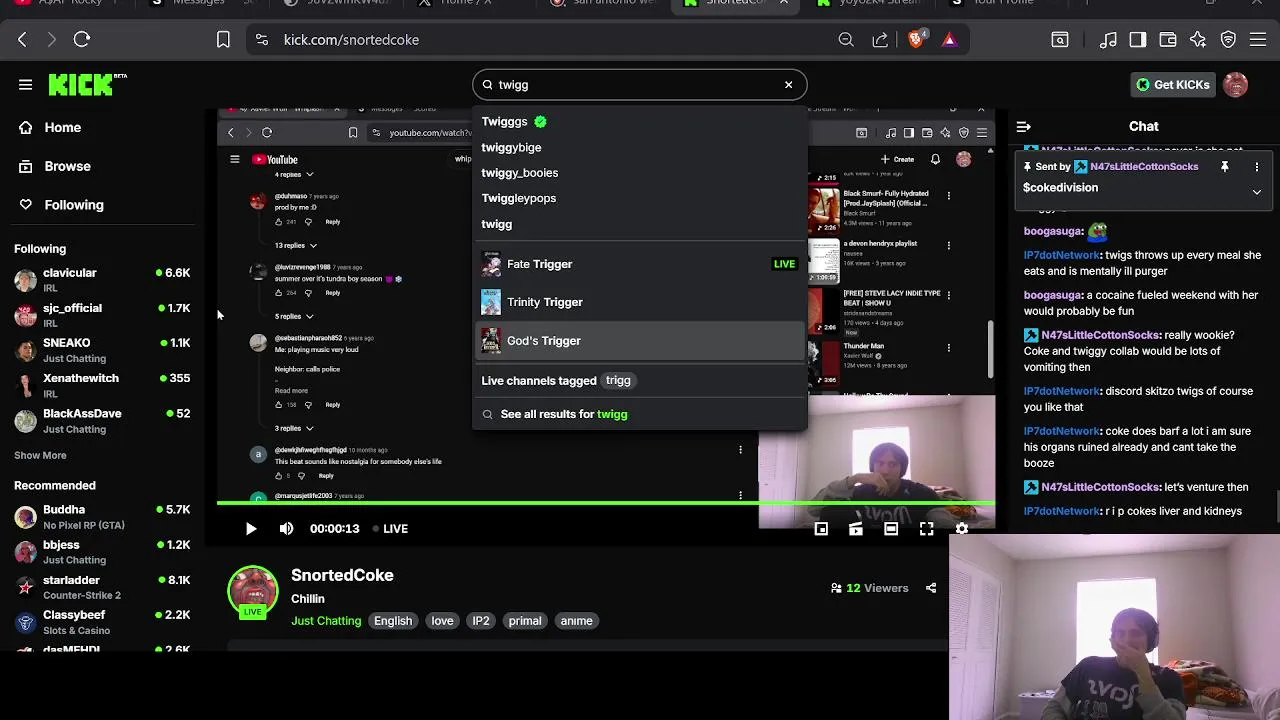Select the Twiggleypops search suggestion
The width and height of the screenshot is (1280, 720).
(640, 198)
